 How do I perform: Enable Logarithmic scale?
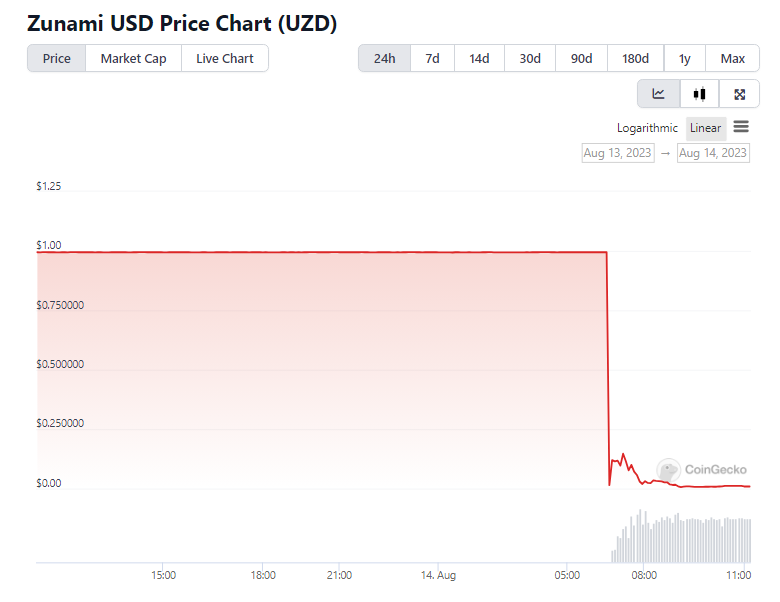tap(647, 128)
